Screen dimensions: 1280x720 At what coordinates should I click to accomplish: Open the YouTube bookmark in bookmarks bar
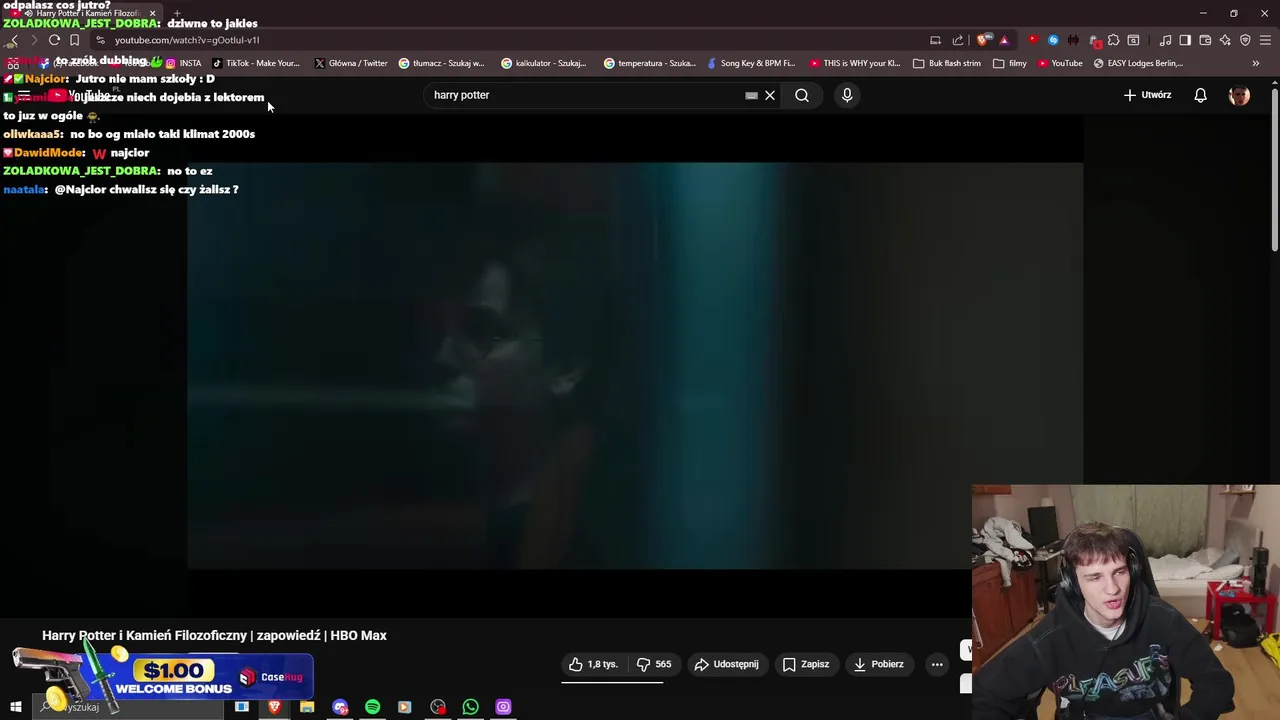coord(1060,63)
